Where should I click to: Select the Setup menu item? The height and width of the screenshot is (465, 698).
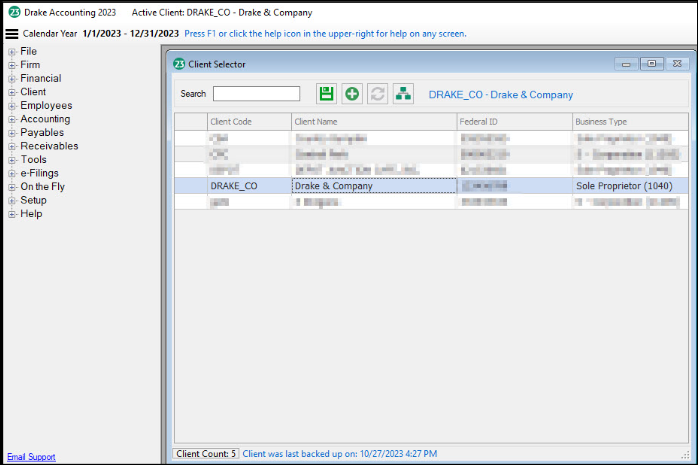[33, 200]
